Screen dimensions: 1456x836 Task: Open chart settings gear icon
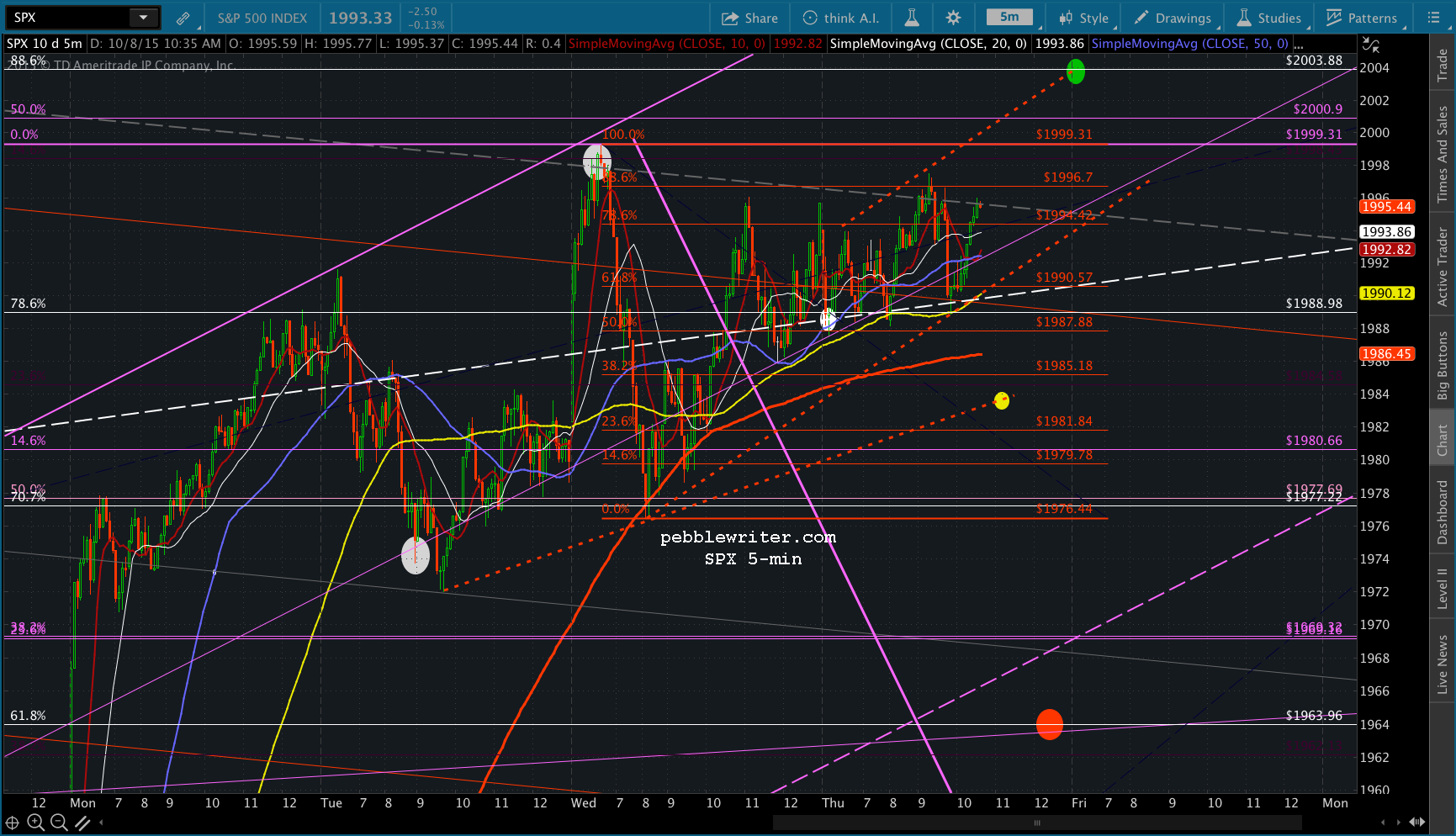pyautogui.click(x=953, y=18)
